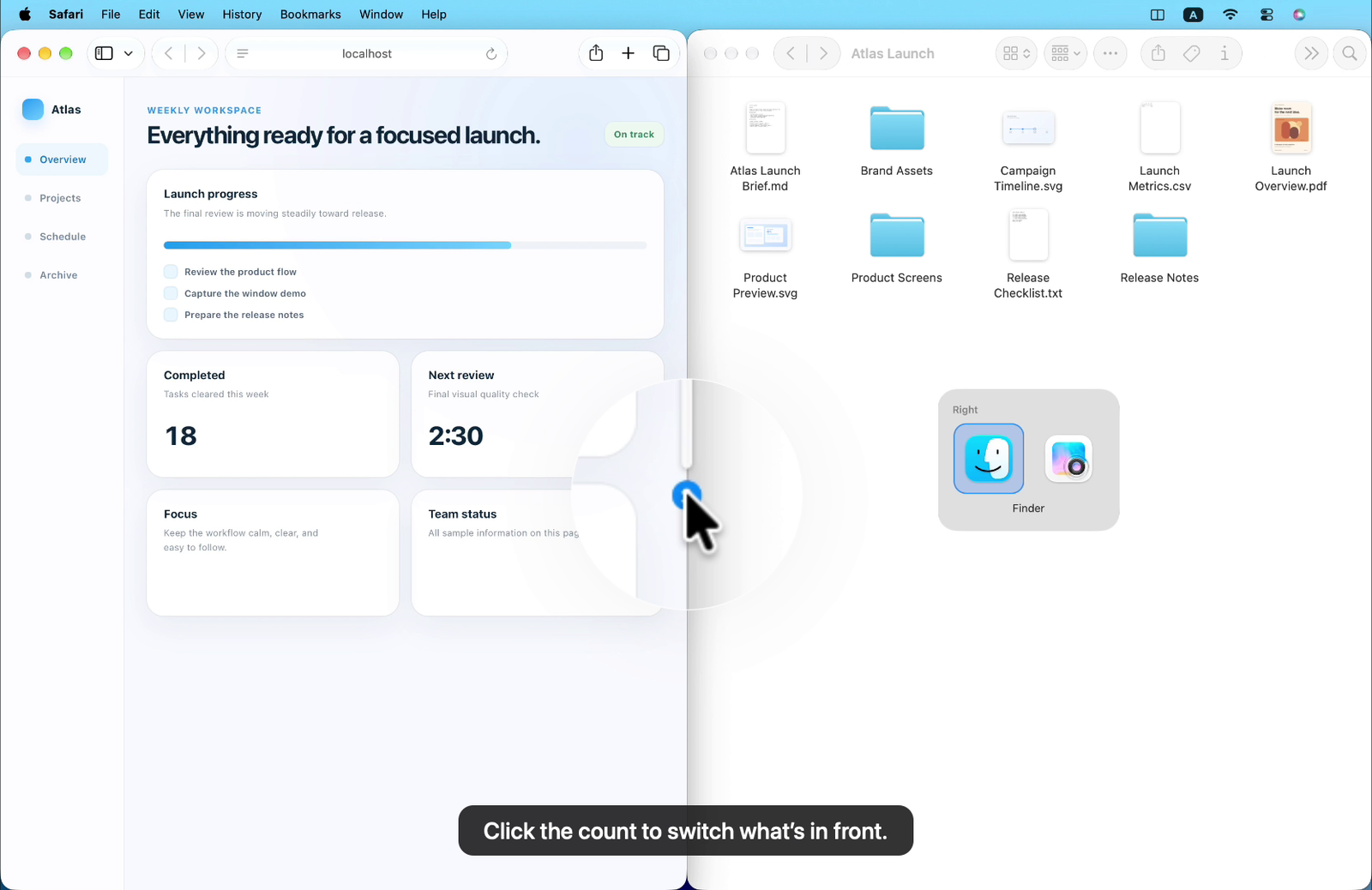Open Schedule in Atlas sidebar
This screenshot has height=890, width=1372.
click(x=63, y=237)
